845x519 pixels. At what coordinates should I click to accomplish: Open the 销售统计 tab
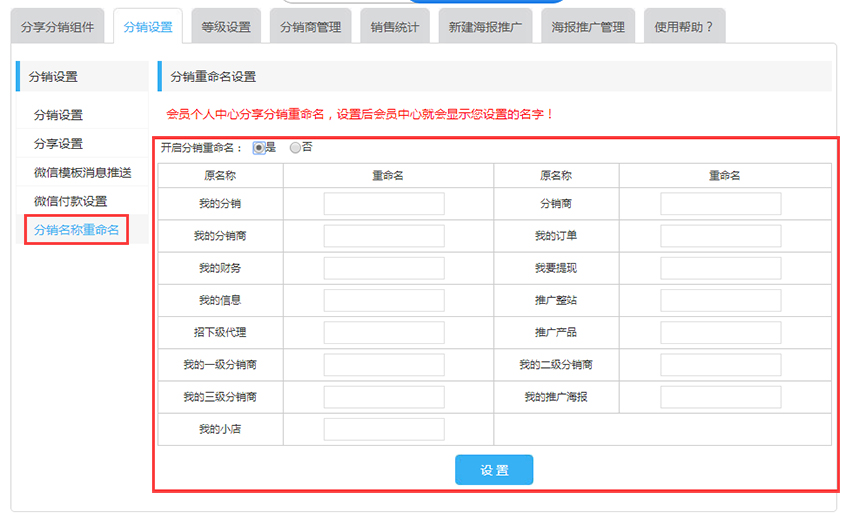tap(394, 27)
